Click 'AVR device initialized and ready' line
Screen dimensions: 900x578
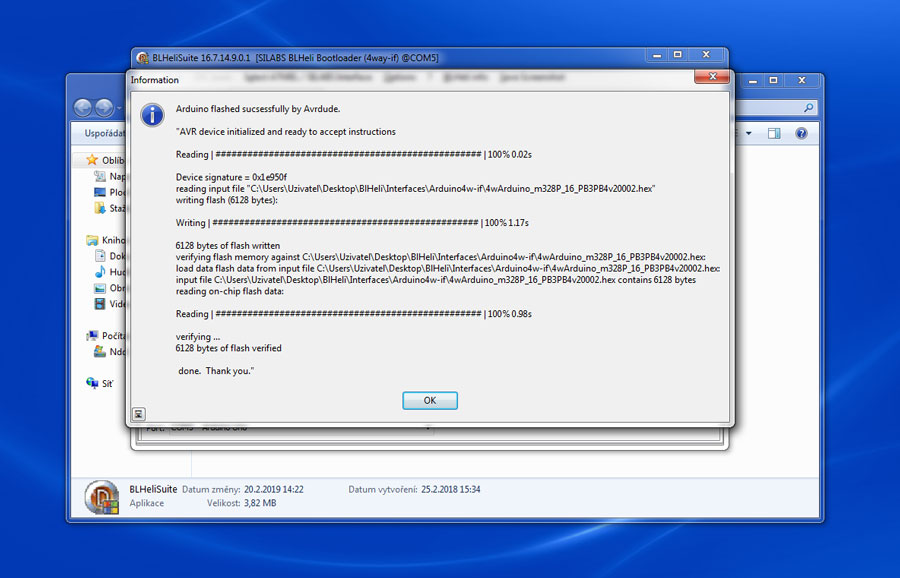[x=286, y=131]
